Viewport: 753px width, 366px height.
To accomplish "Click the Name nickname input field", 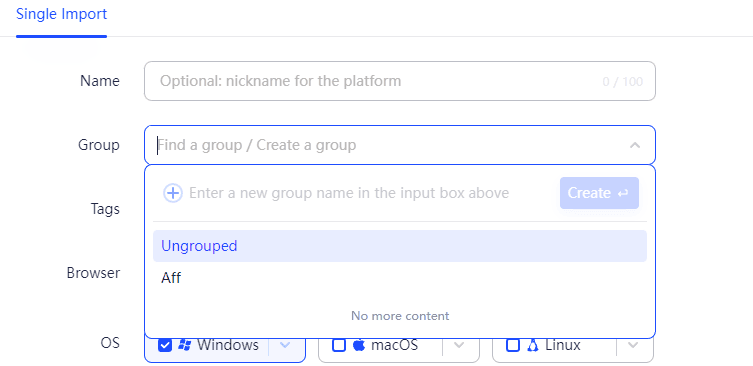I will pyautogui.click(x=400, y=81).
